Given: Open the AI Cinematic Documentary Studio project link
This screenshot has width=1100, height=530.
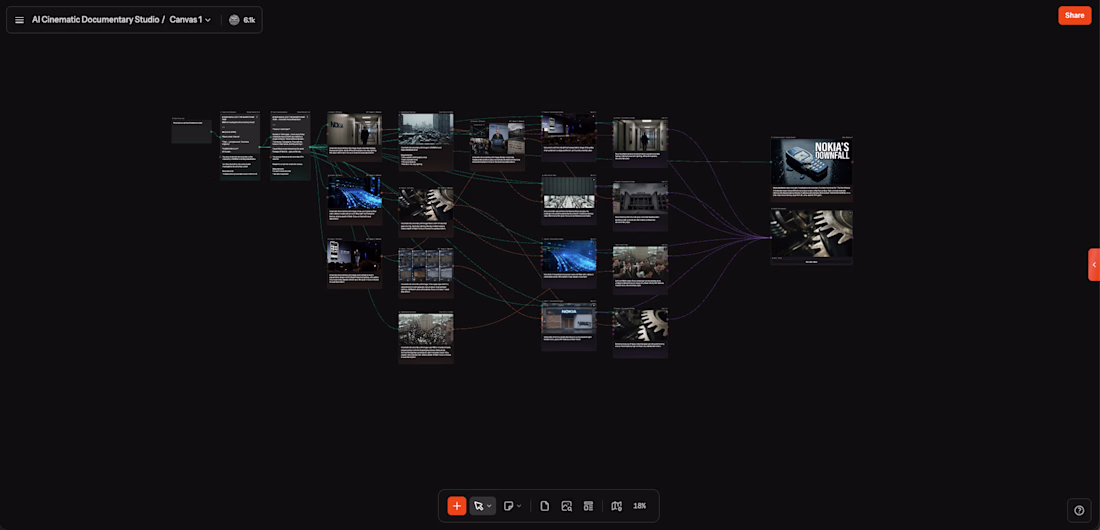Looking at the screenshot, I should click(x=95, y=20).
